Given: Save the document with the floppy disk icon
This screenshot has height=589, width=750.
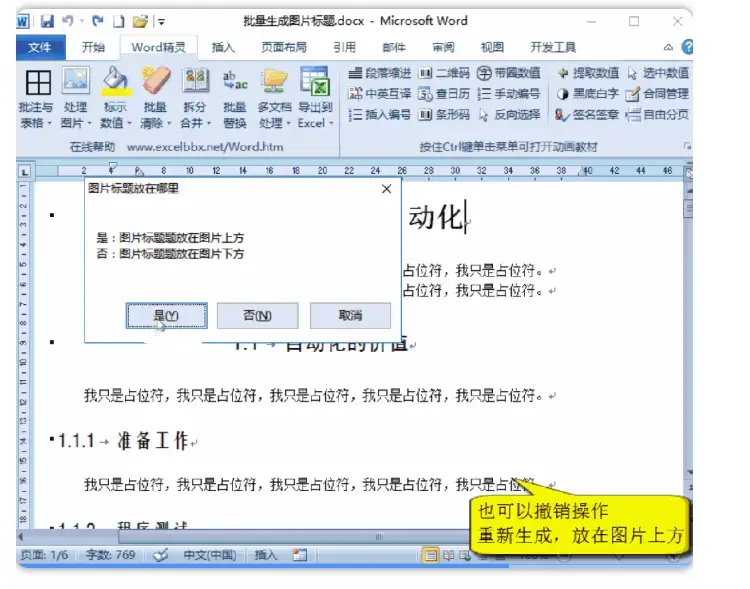Looking at the screenshot, I should (47, 21).
